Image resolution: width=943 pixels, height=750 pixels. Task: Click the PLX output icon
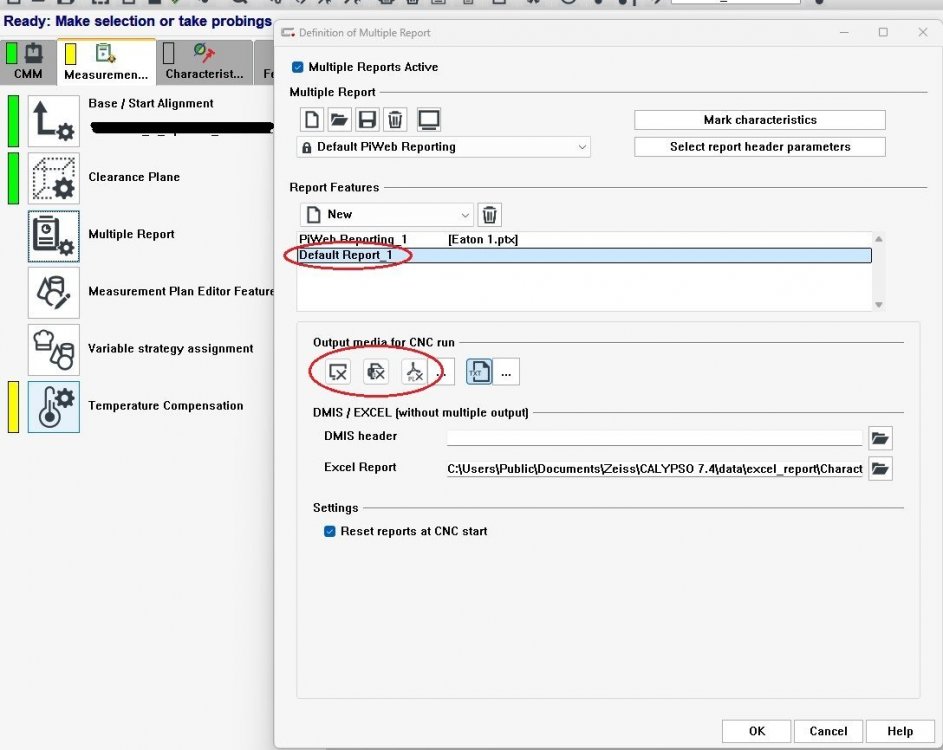click(x=413, y=371)
